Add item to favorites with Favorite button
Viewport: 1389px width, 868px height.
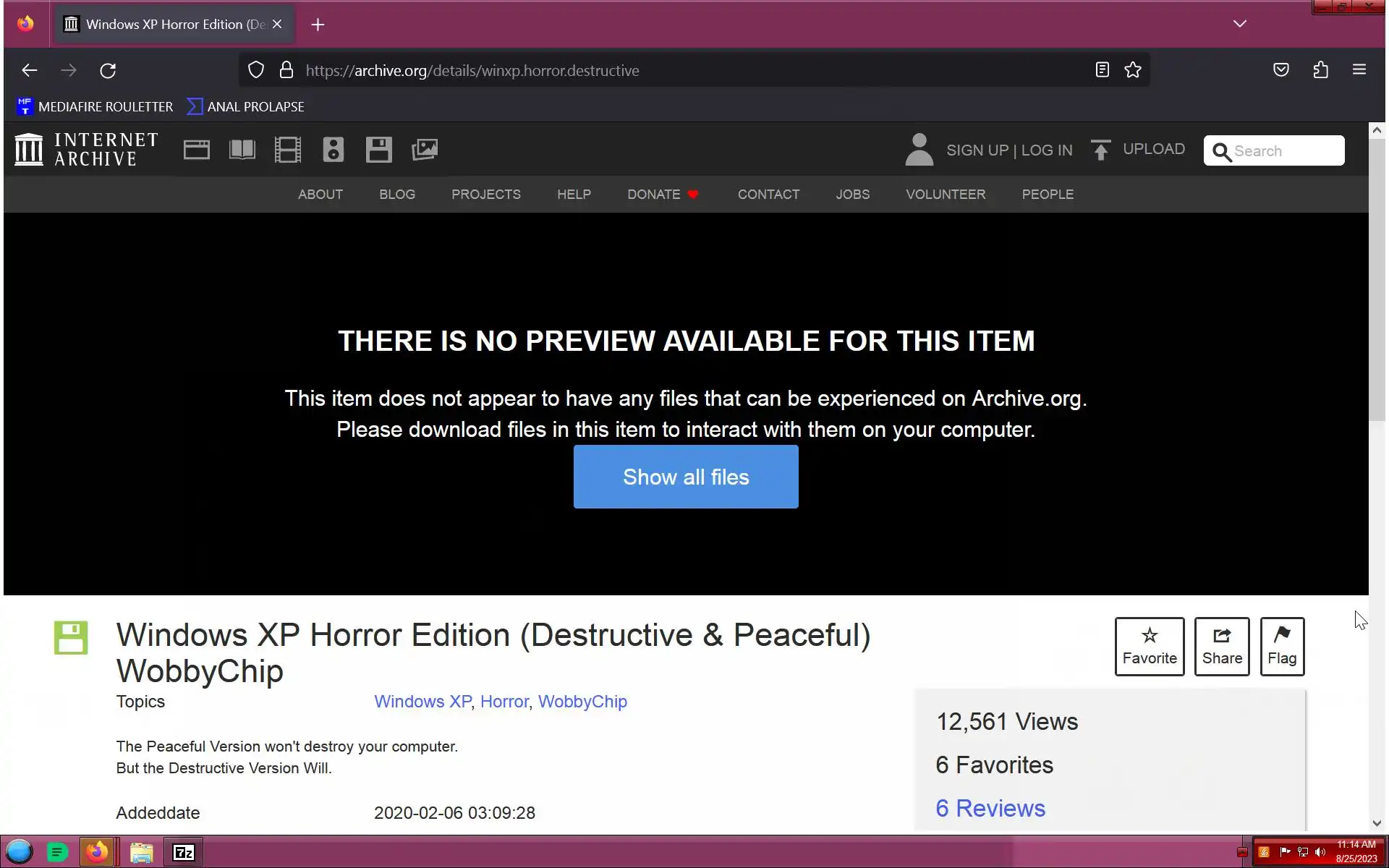coord(1149,646)
